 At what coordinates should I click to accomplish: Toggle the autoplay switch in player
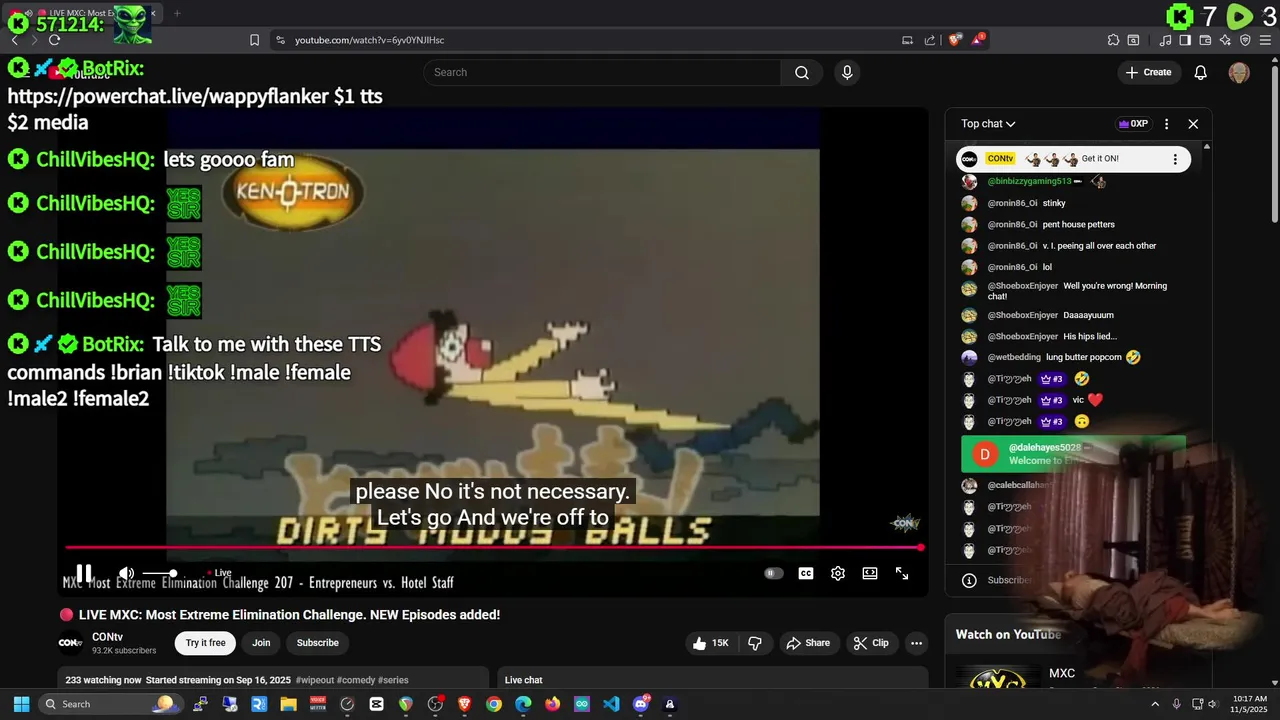[773, 573]
